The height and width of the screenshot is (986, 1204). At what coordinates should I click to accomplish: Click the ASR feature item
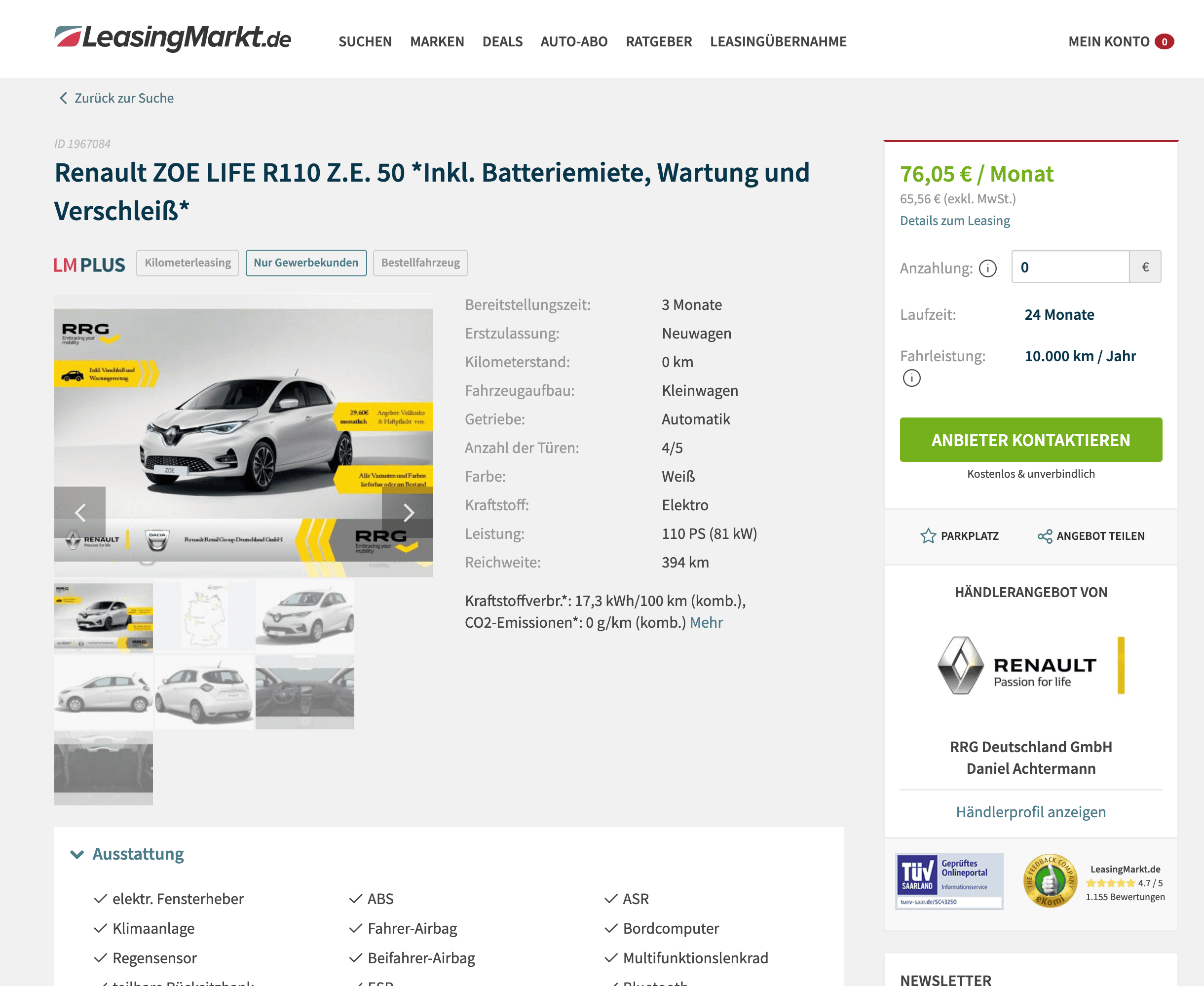pyautogui.click(x=626, y=899)
